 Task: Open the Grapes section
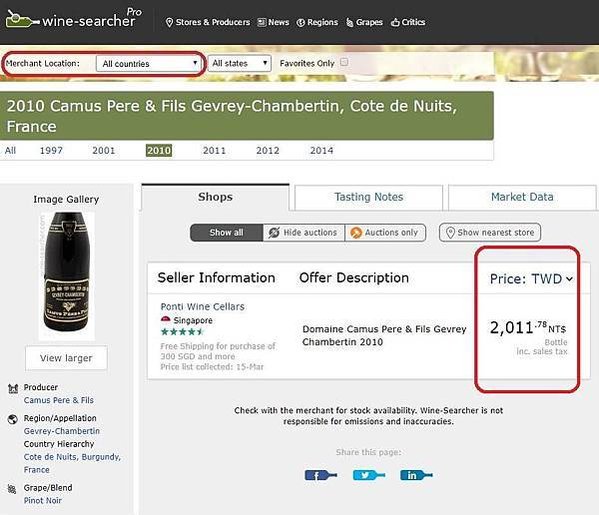(364, 22)
